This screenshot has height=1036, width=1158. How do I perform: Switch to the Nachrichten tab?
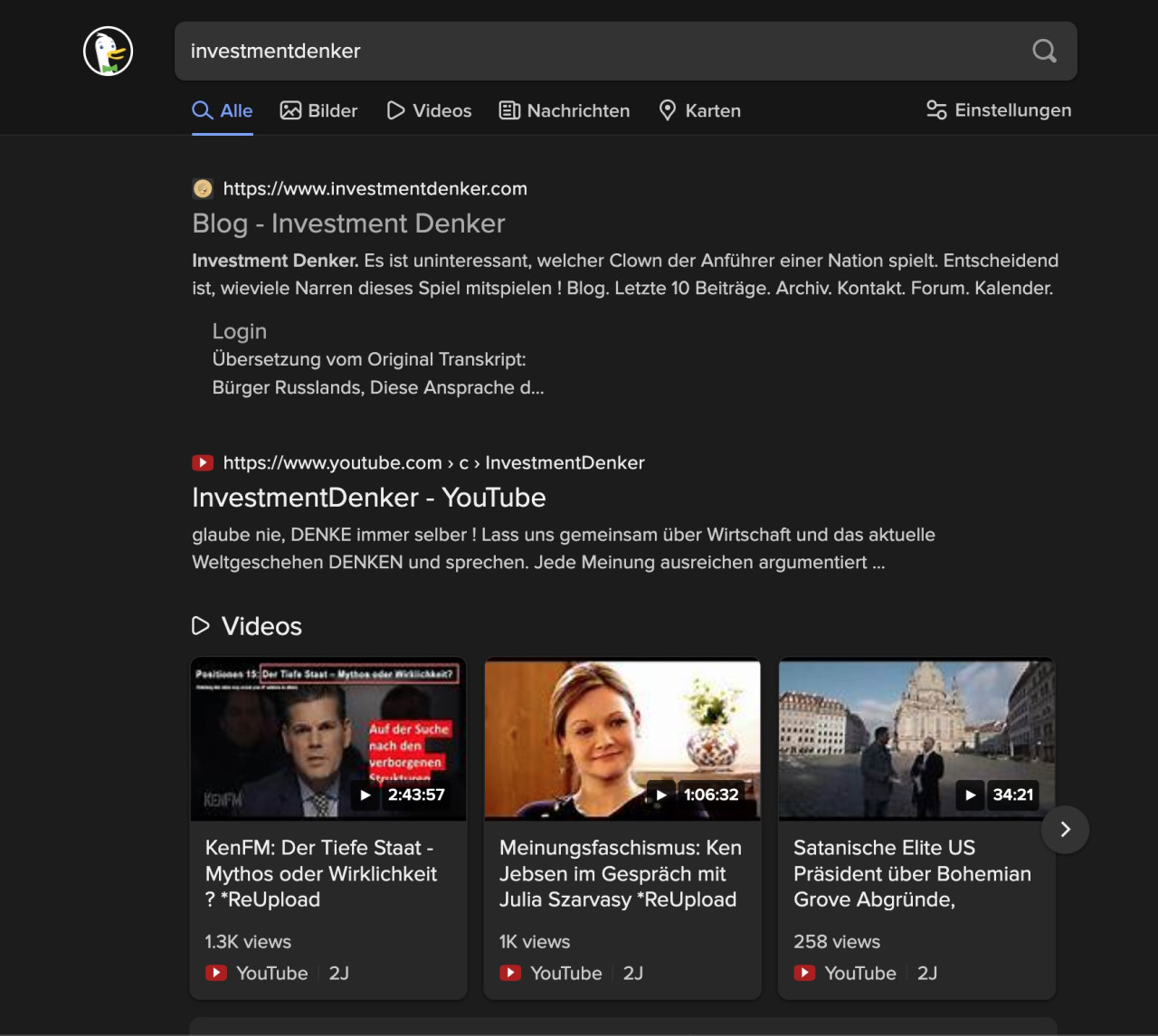[565, 110]
